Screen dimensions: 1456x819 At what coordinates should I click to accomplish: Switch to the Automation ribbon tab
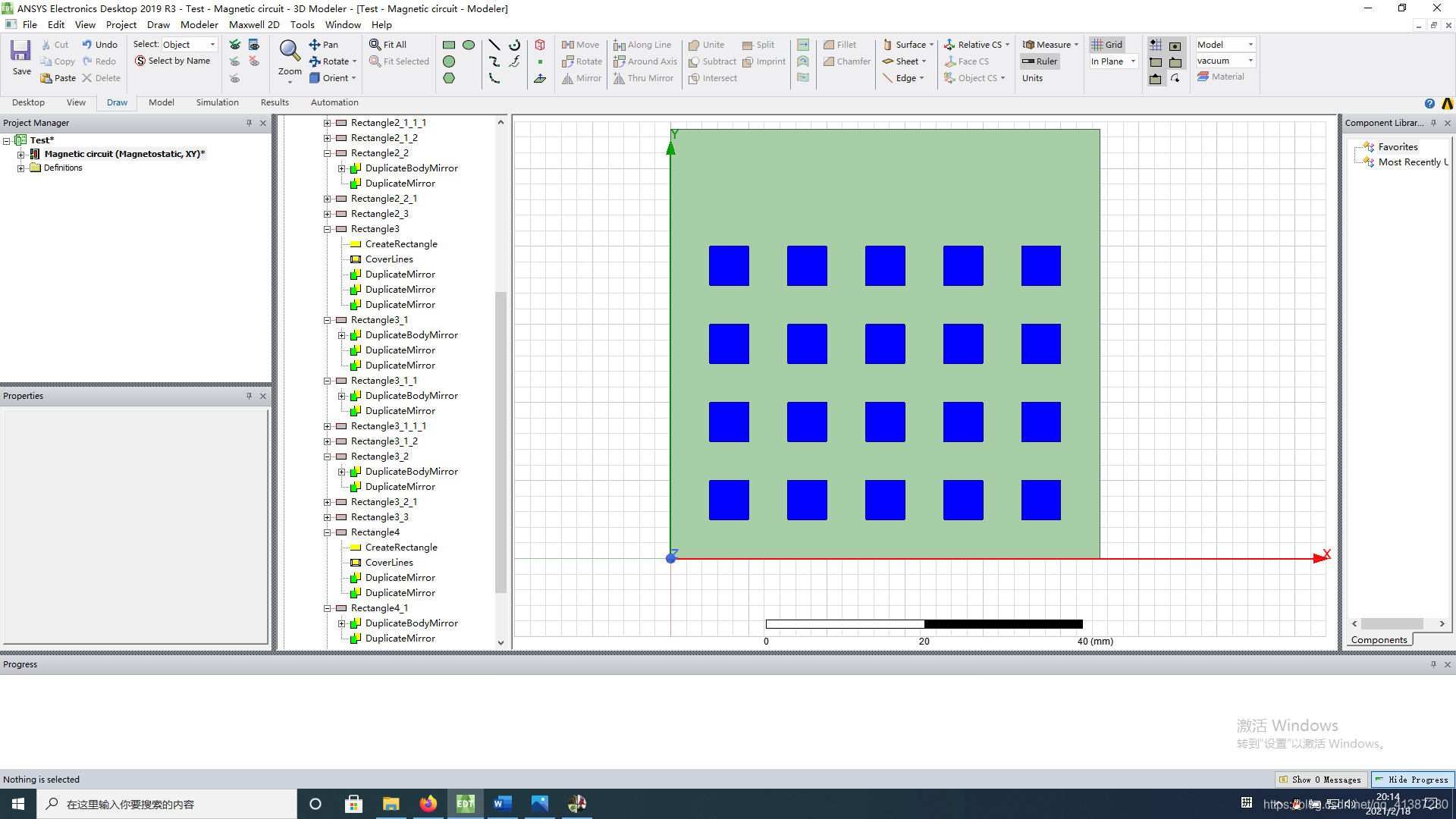coord(334,102)
